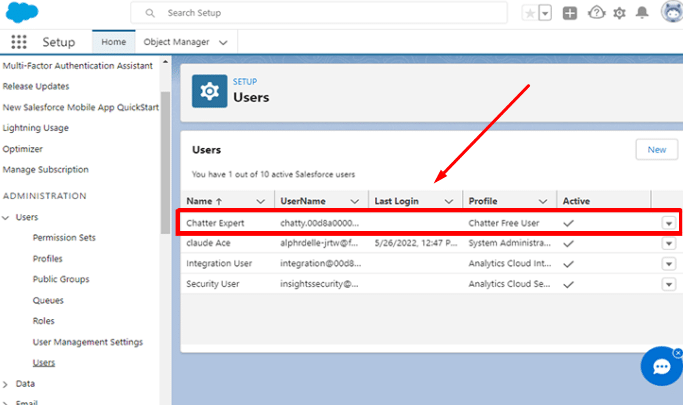Image resolution: width=683 pixels, height=405 pixels.
Task: Open Multi-Factor Authentication Assistant
Action: 78,66
